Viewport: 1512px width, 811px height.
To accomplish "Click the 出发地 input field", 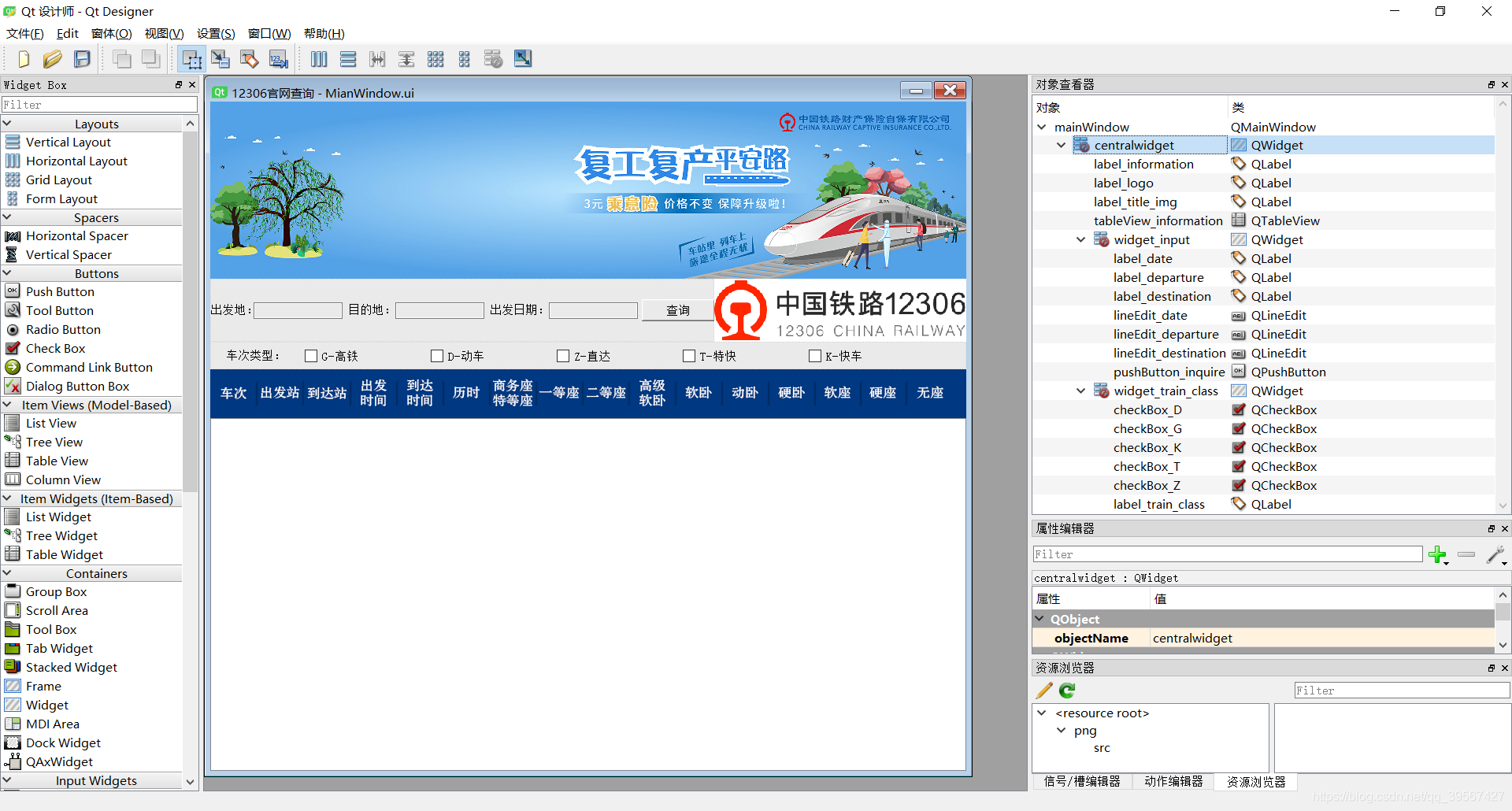I will (298, 310).
